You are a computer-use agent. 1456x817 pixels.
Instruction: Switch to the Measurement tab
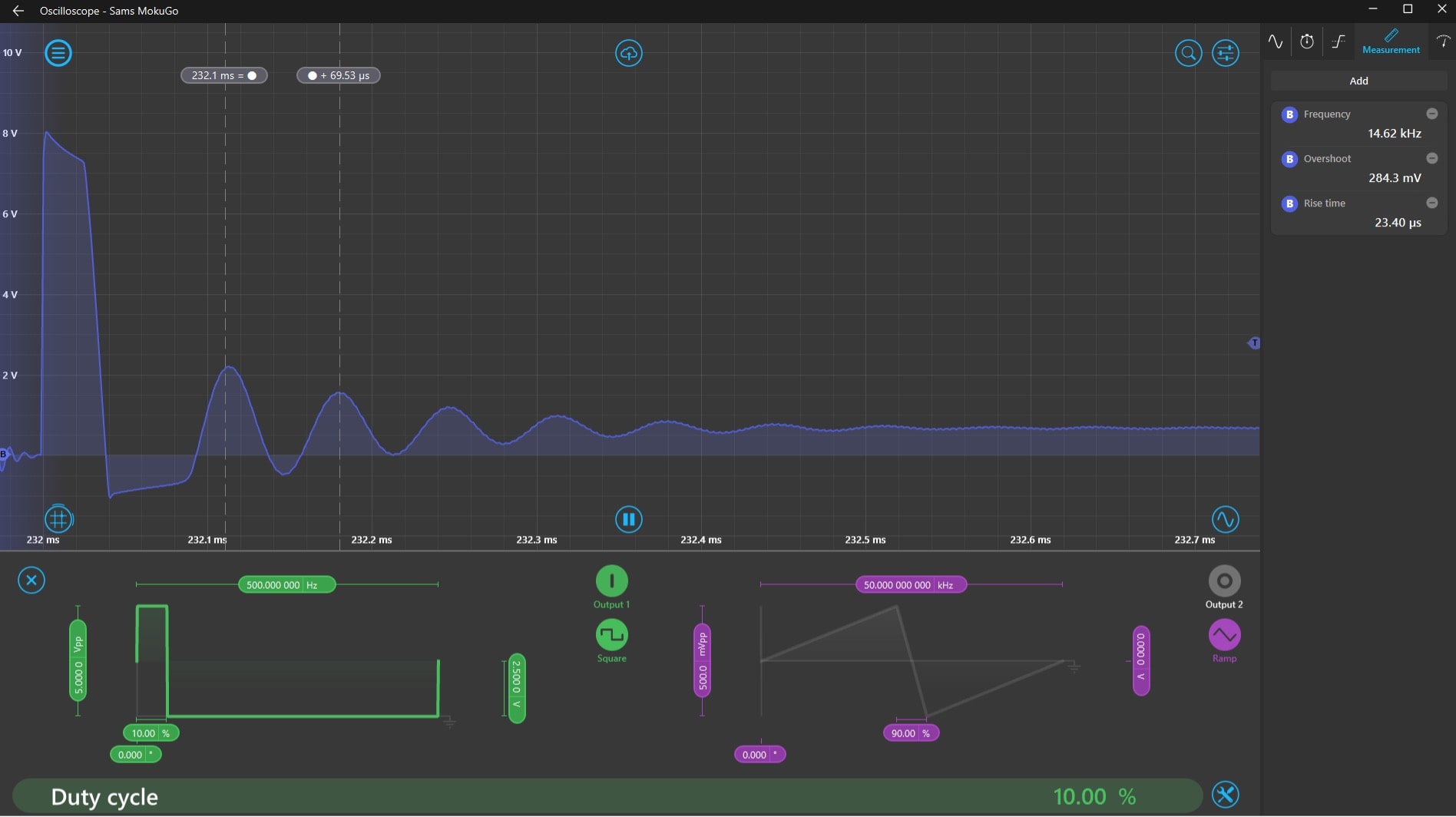(x=1391, y=41)
